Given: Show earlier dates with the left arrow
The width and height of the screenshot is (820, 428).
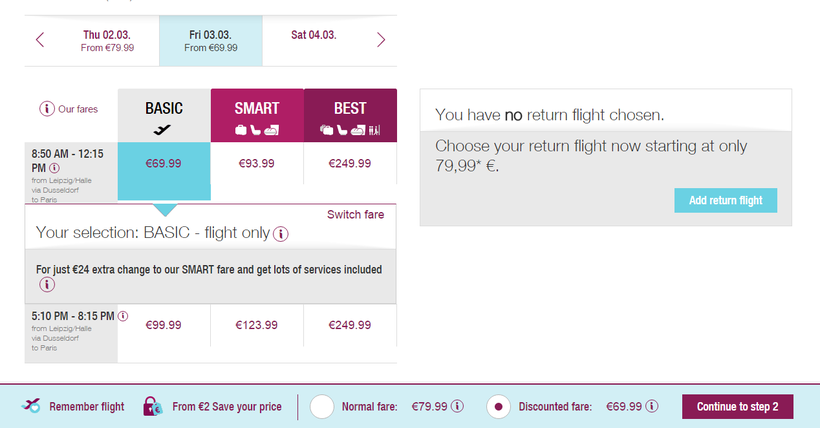Looking at the screenshot, I should (40, 40).
